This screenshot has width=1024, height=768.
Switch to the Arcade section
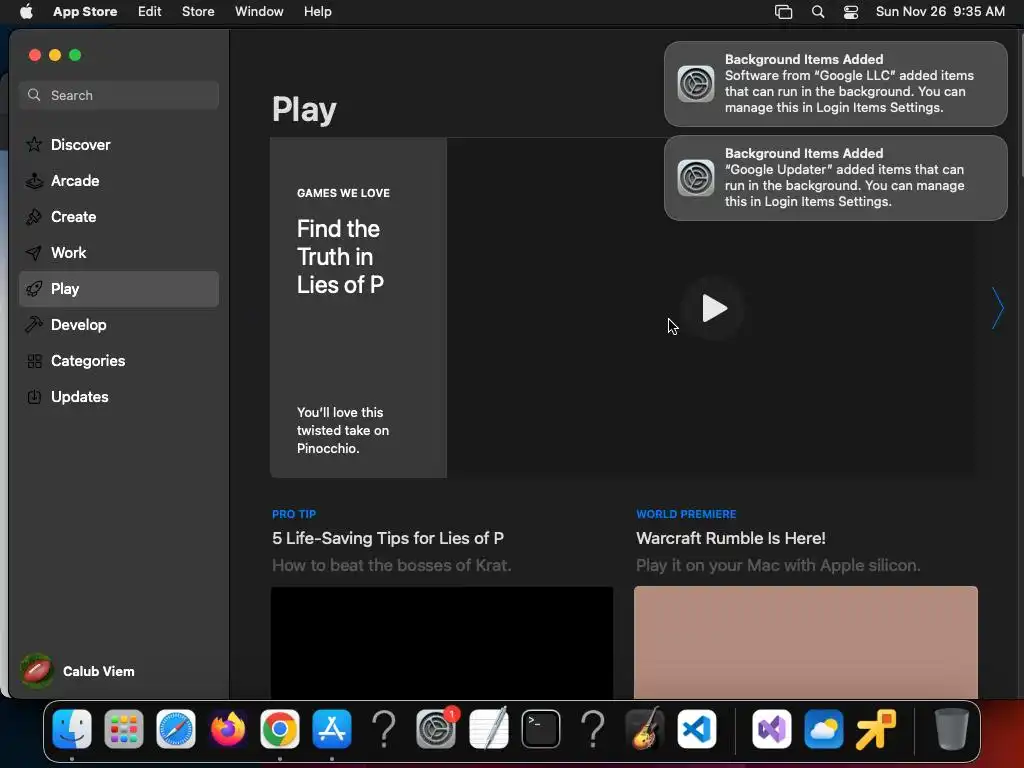pos(119,181)
